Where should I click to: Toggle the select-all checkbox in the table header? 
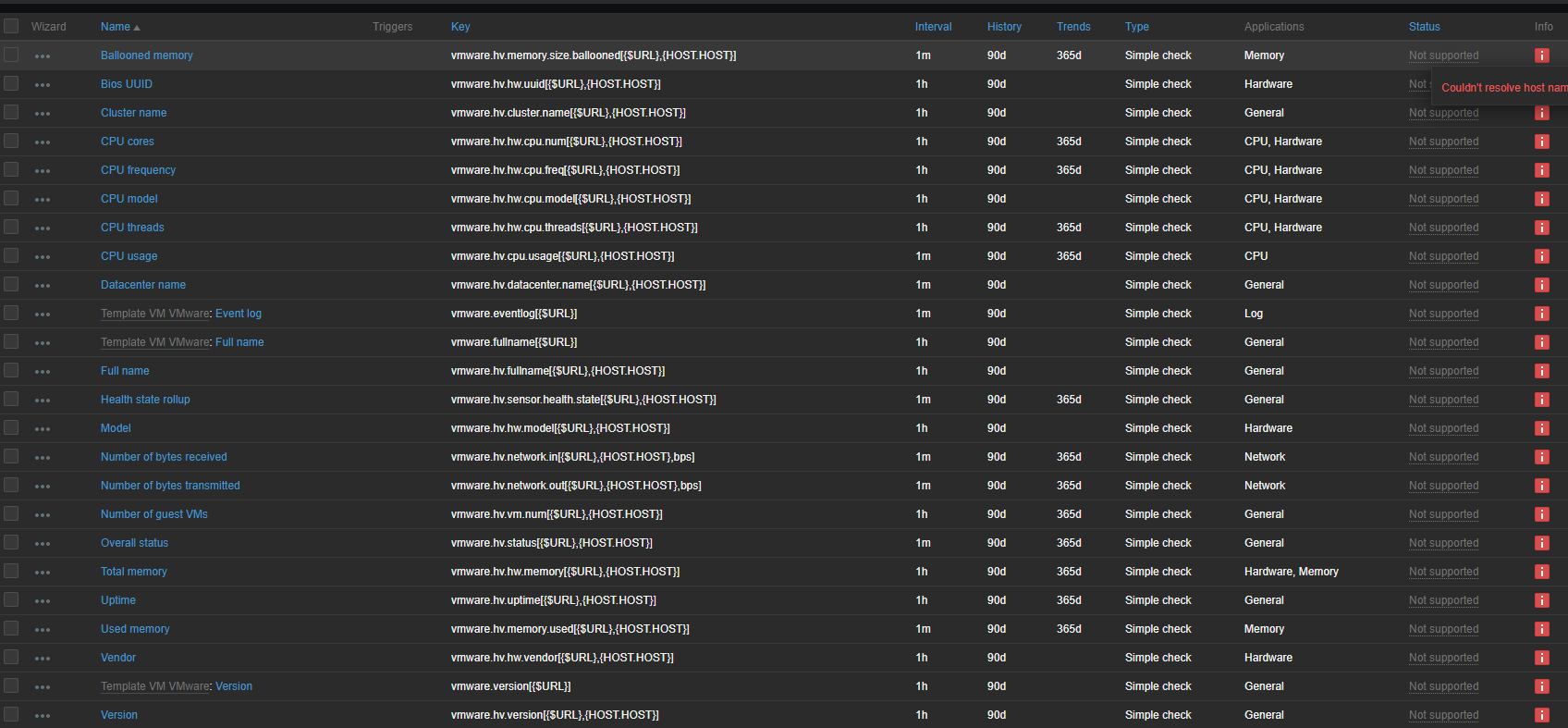click(x=11, y=26)
